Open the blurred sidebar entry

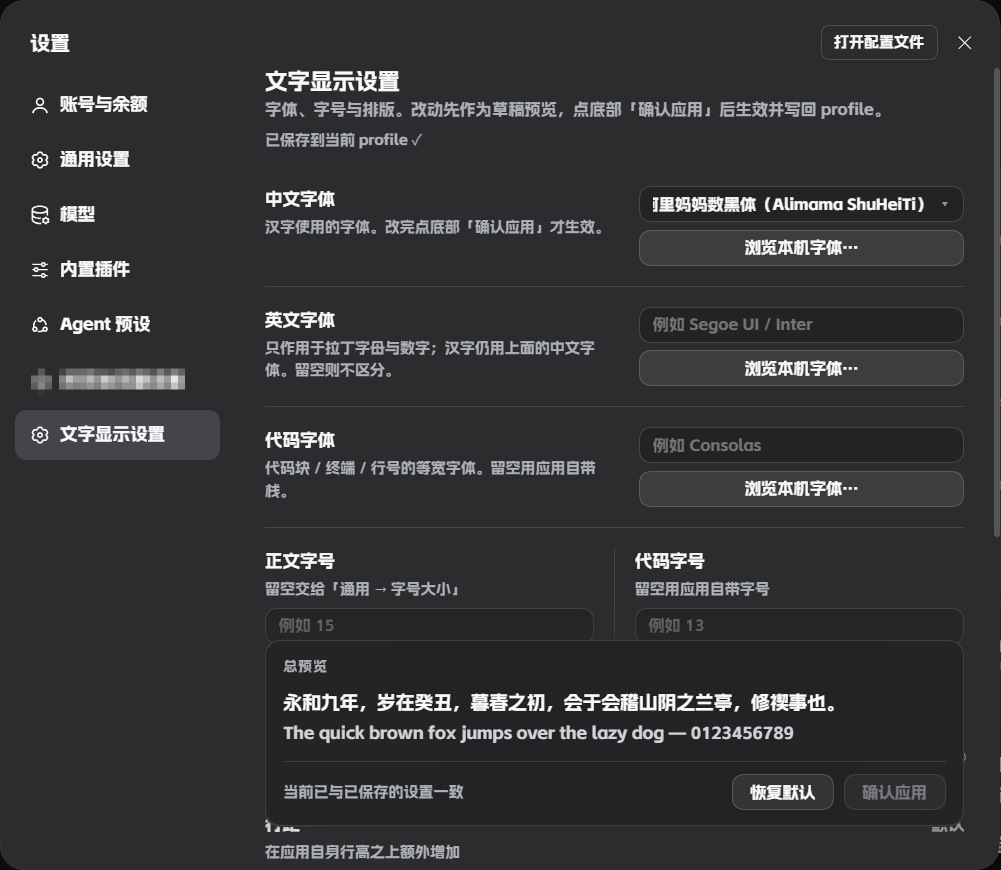tap(117, 380)
